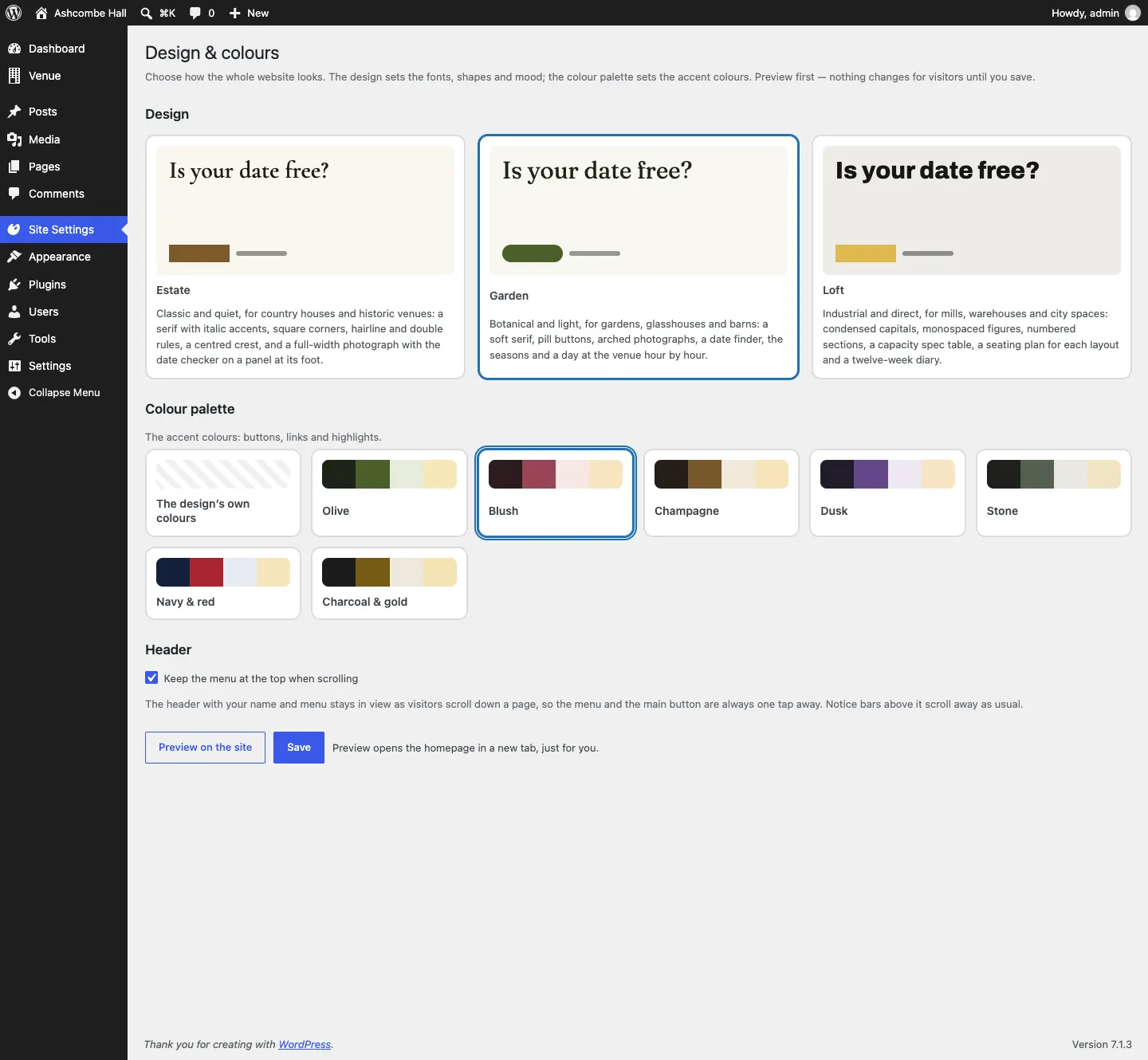Image resolution: width=1148 pixels, height=1060 pixels.
Task: Click the Tools wrench icon
Action: click(14, 339)
